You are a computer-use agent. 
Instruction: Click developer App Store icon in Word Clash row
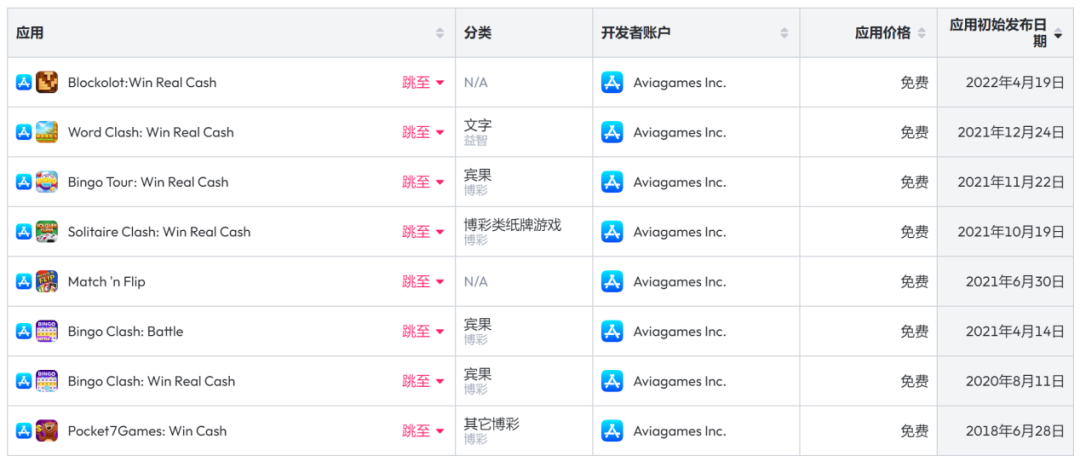click(x=612, y=132)
